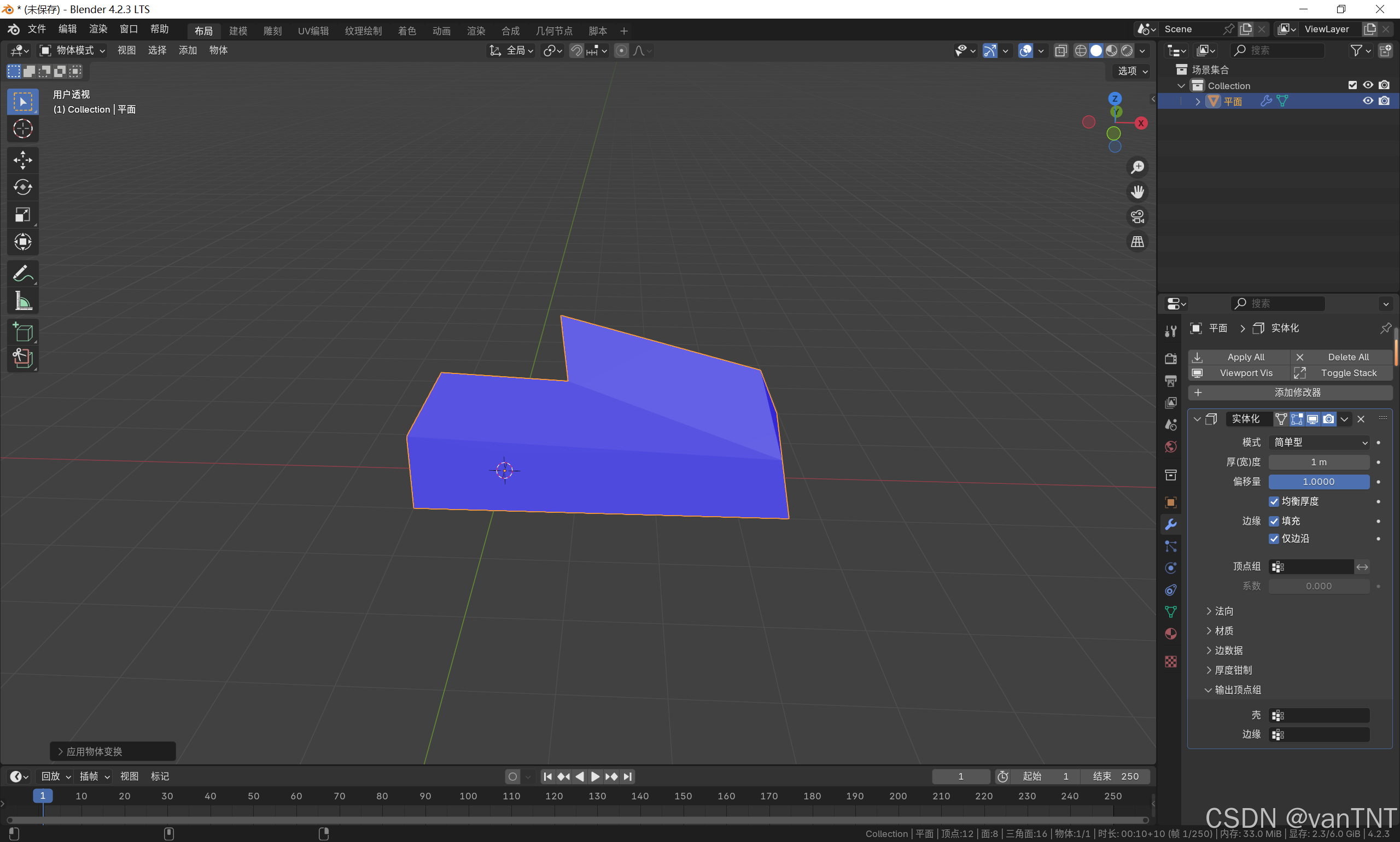The width and height of the screenshot is (1400, 842).
Task: Activate the Measure tool
Action: [x=23, y=301]
